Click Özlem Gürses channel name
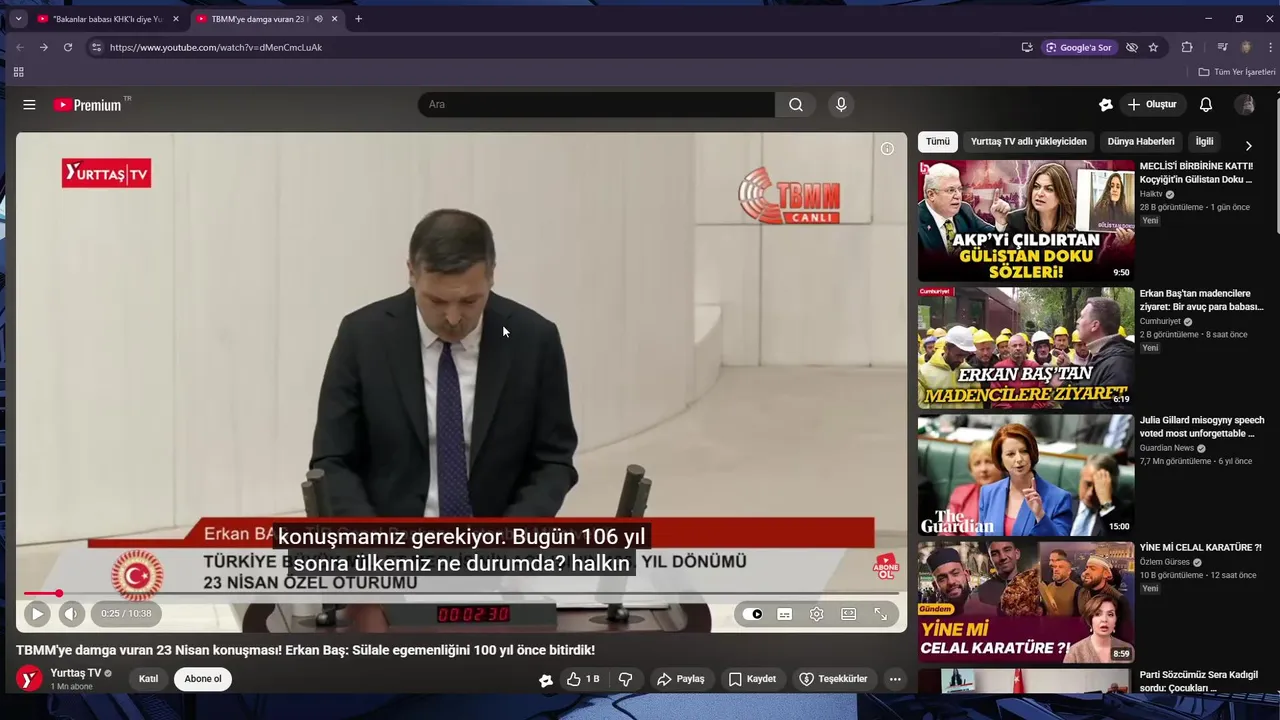 click(x=1166, y=562)
